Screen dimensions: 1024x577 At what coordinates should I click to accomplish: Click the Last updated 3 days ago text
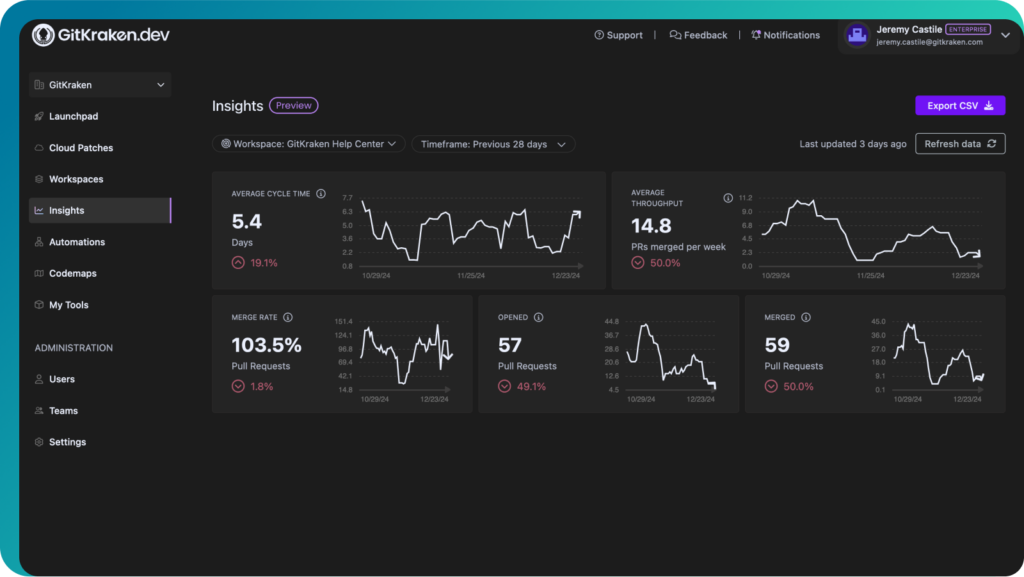pos(853,144)
